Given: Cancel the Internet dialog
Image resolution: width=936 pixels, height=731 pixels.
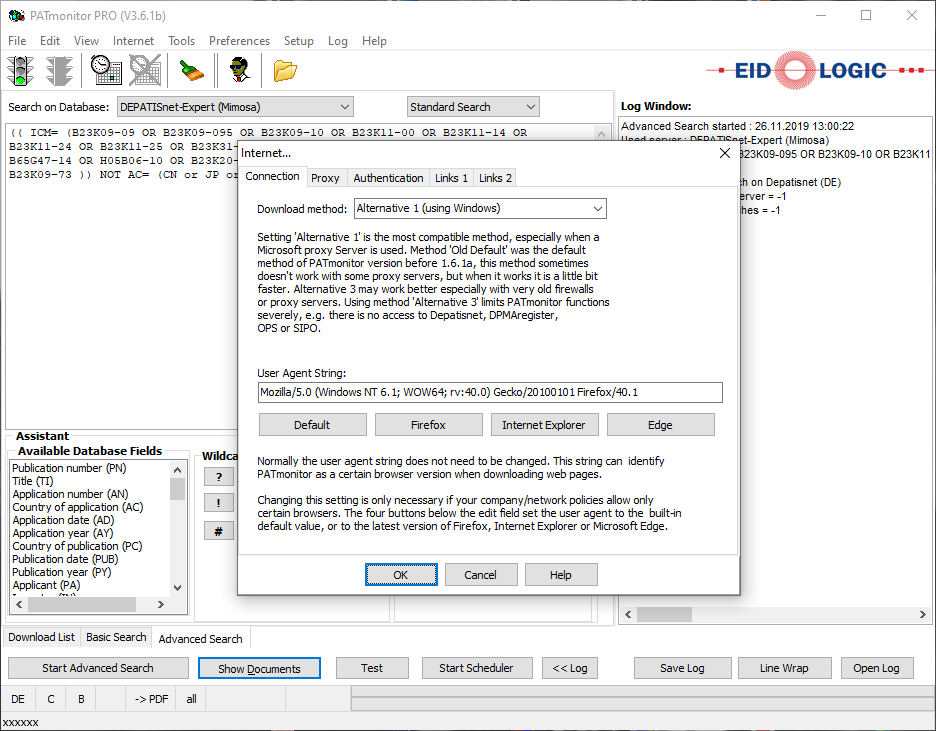Looking at the screenshot, I should 481,575.
